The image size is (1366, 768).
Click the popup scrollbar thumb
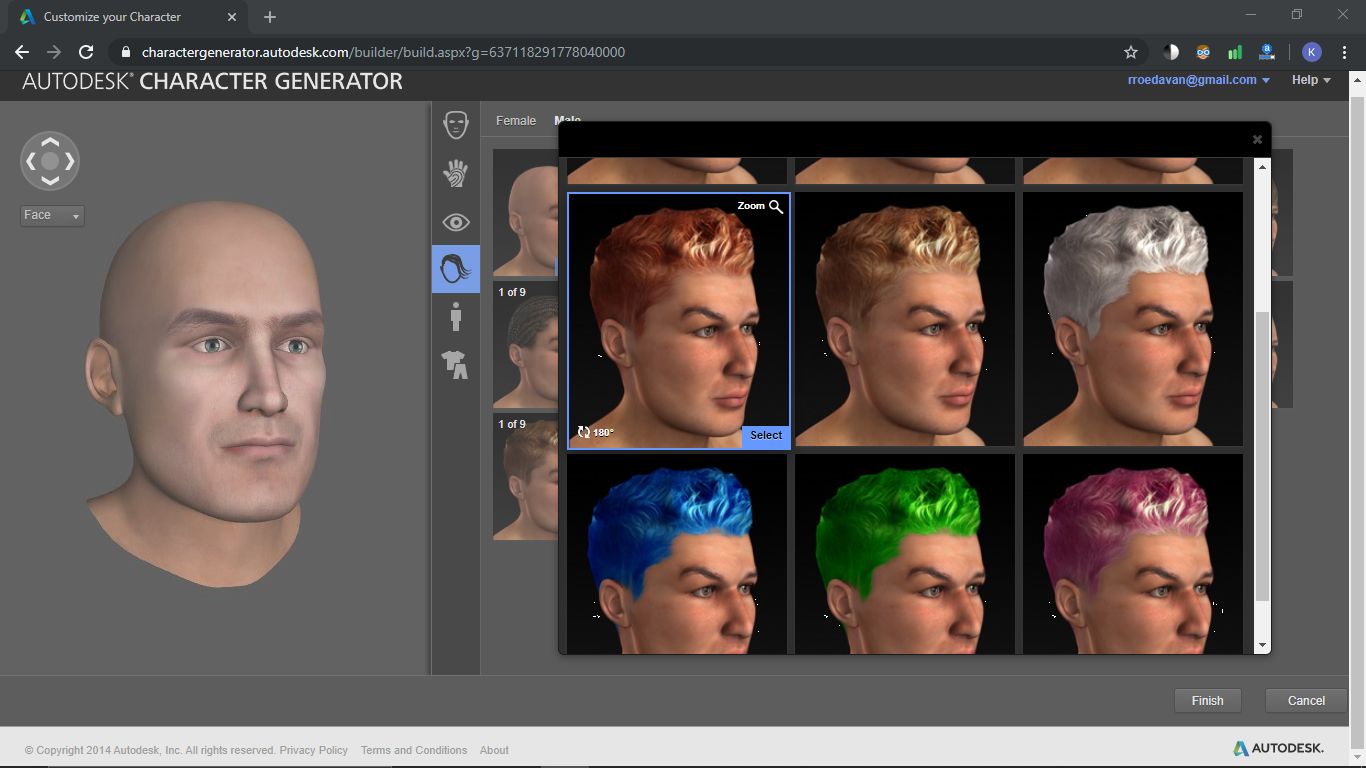1263,456
